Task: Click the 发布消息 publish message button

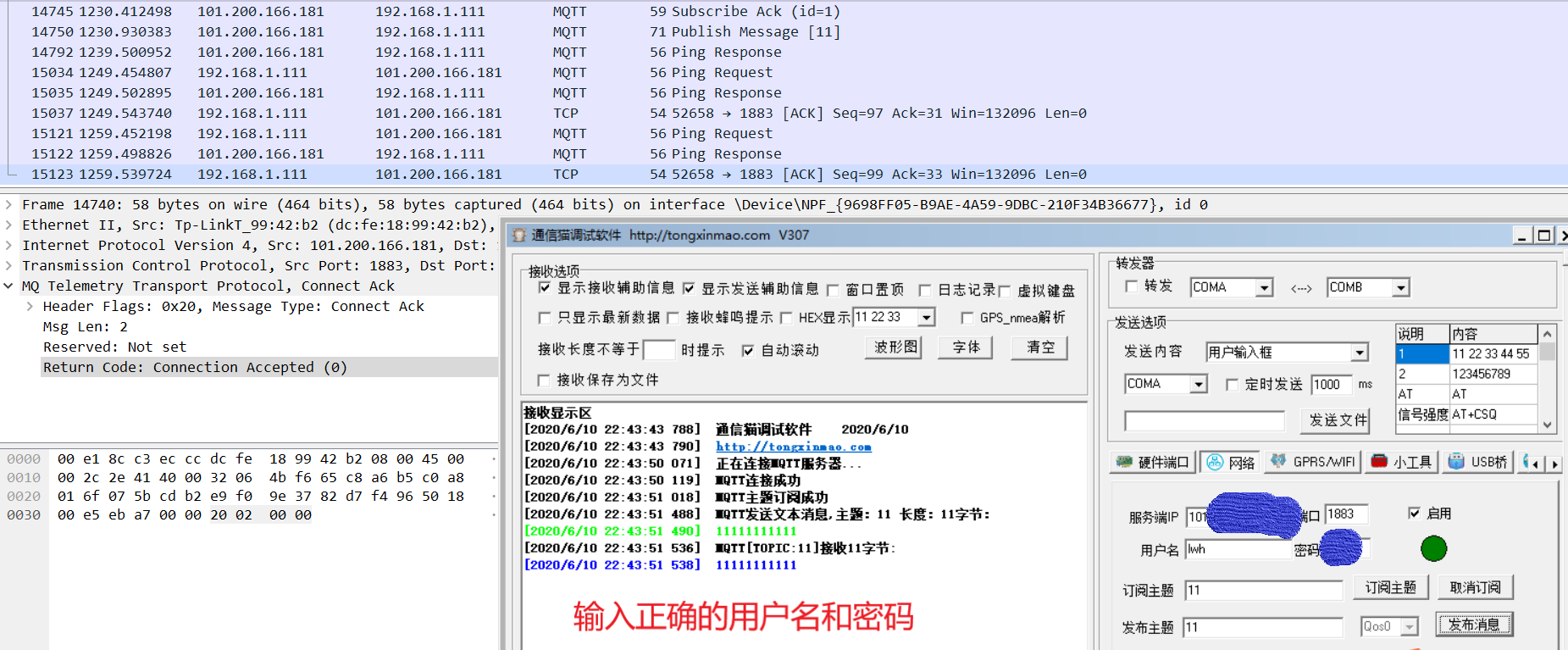Action: click(x=1474, y=625)
